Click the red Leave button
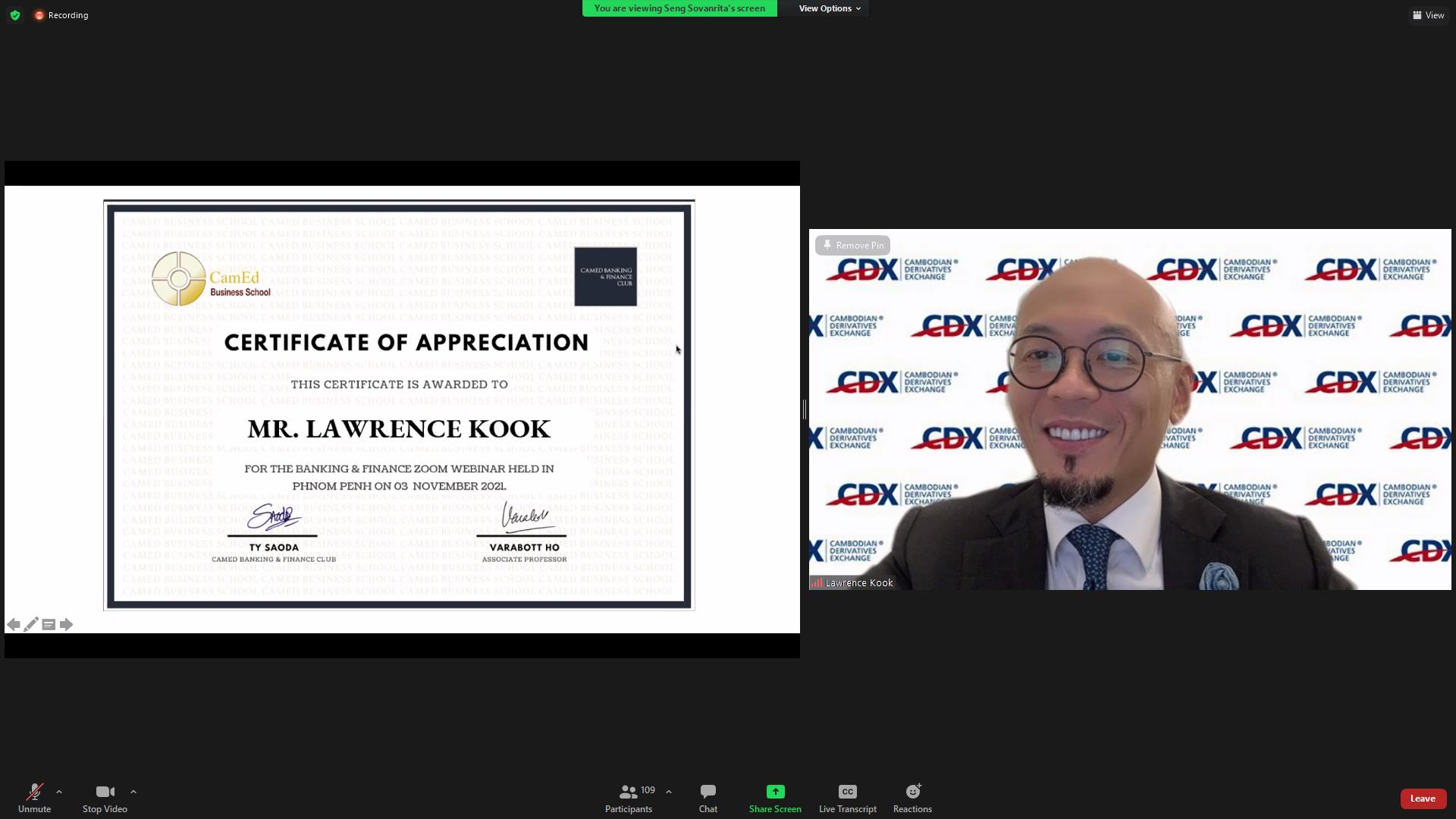1456x819 pixels. tap(1423, 799)
